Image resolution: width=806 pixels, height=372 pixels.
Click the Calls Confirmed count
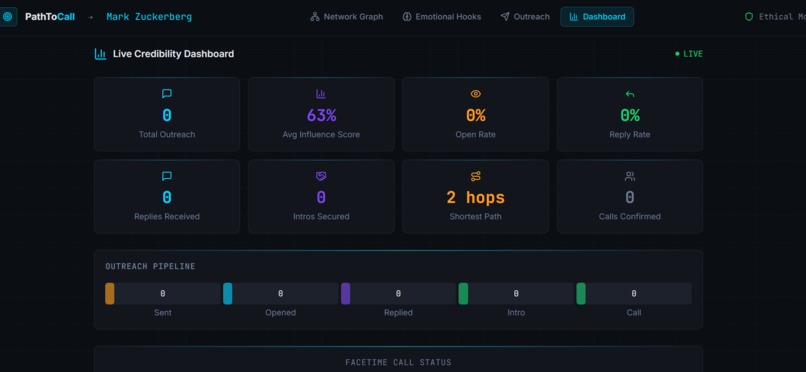coord(630,198)
